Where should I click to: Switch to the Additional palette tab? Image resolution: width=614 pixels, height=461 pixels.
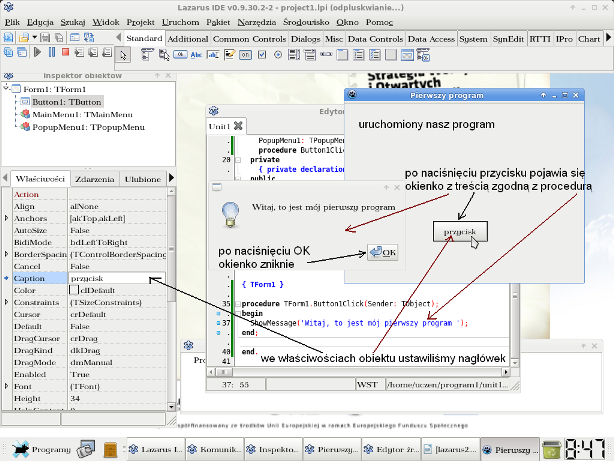[x=188, y=39]
